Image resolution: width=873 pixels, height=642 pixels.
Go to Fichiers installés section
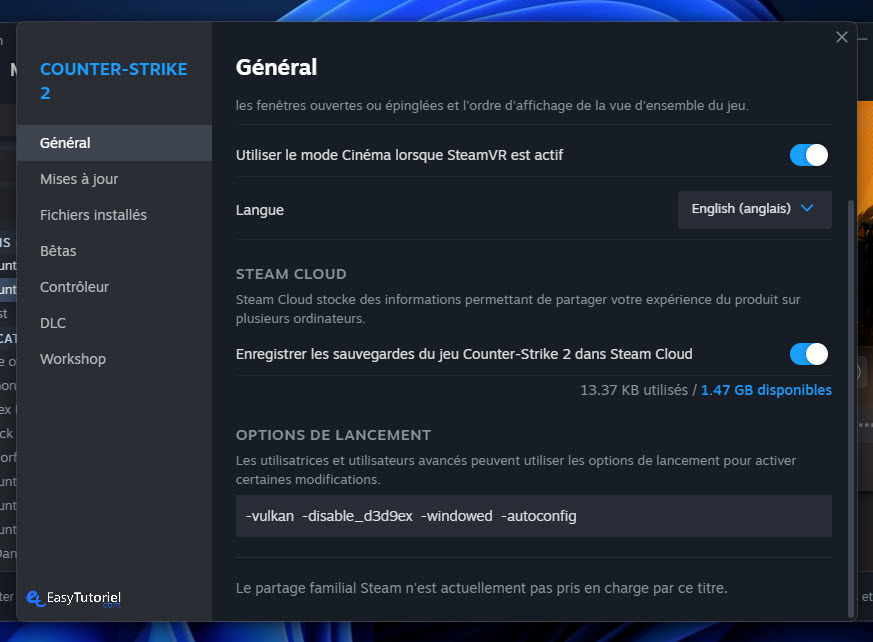tap(114, 215)
